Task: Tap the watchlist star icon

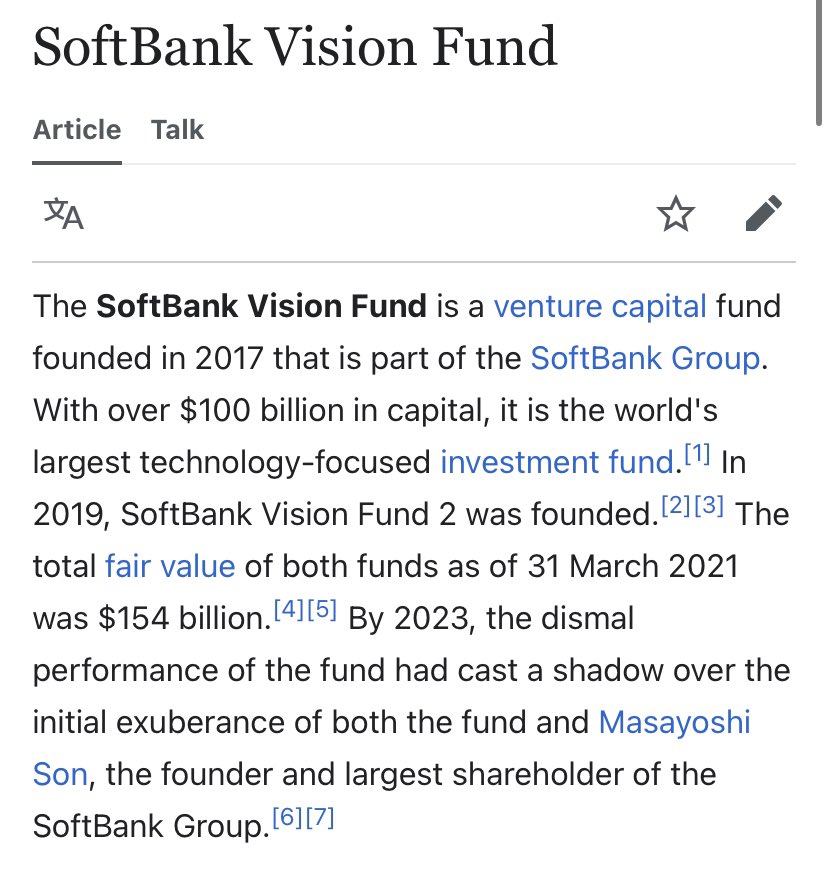Action: 675,213
